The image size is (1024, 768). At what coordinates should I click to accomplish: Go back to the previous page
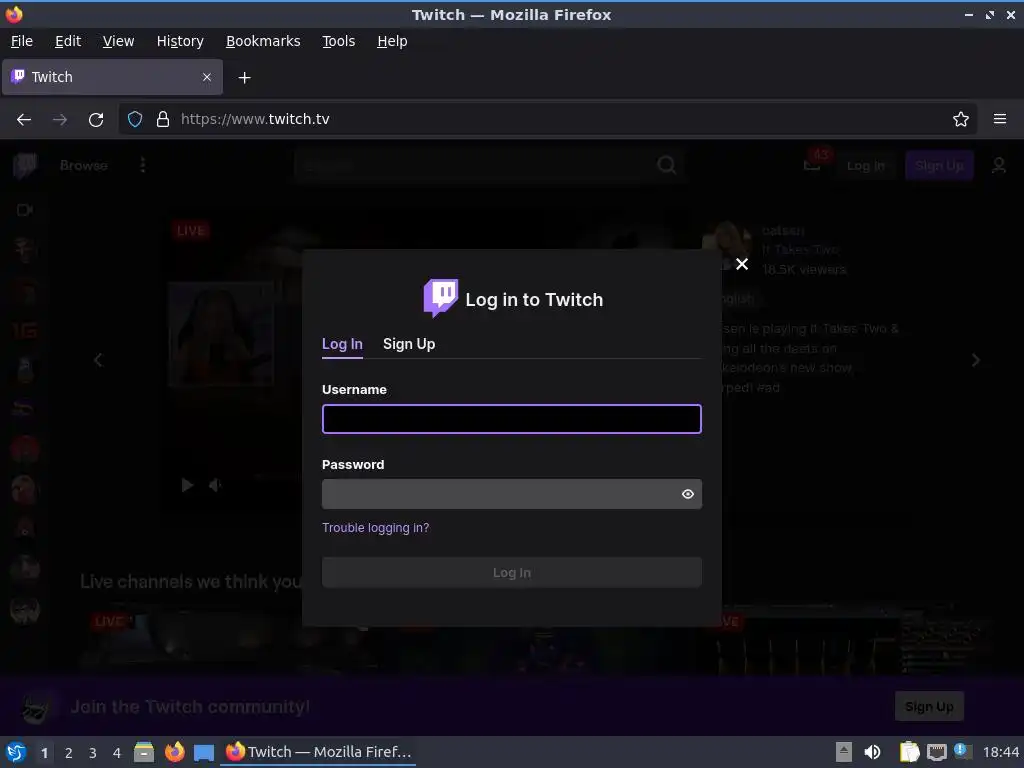24,120
